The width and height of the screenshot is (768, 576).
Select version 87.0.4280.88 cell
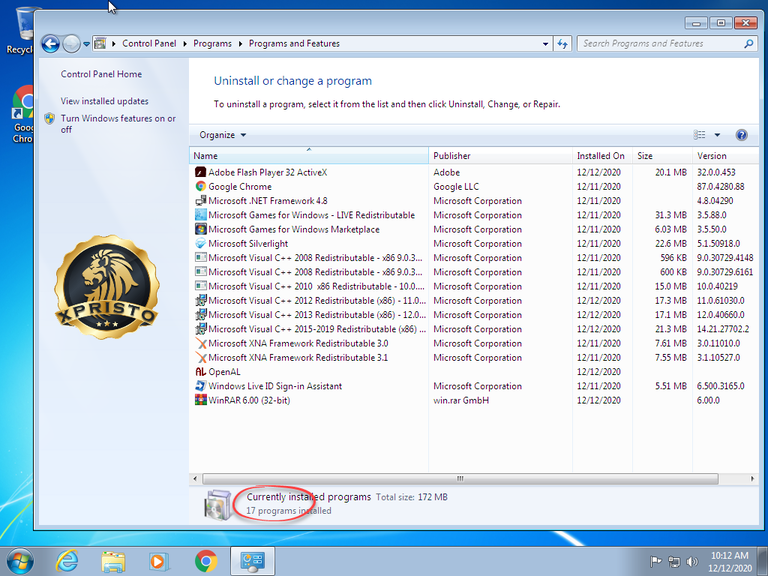(x=720, y=187)
